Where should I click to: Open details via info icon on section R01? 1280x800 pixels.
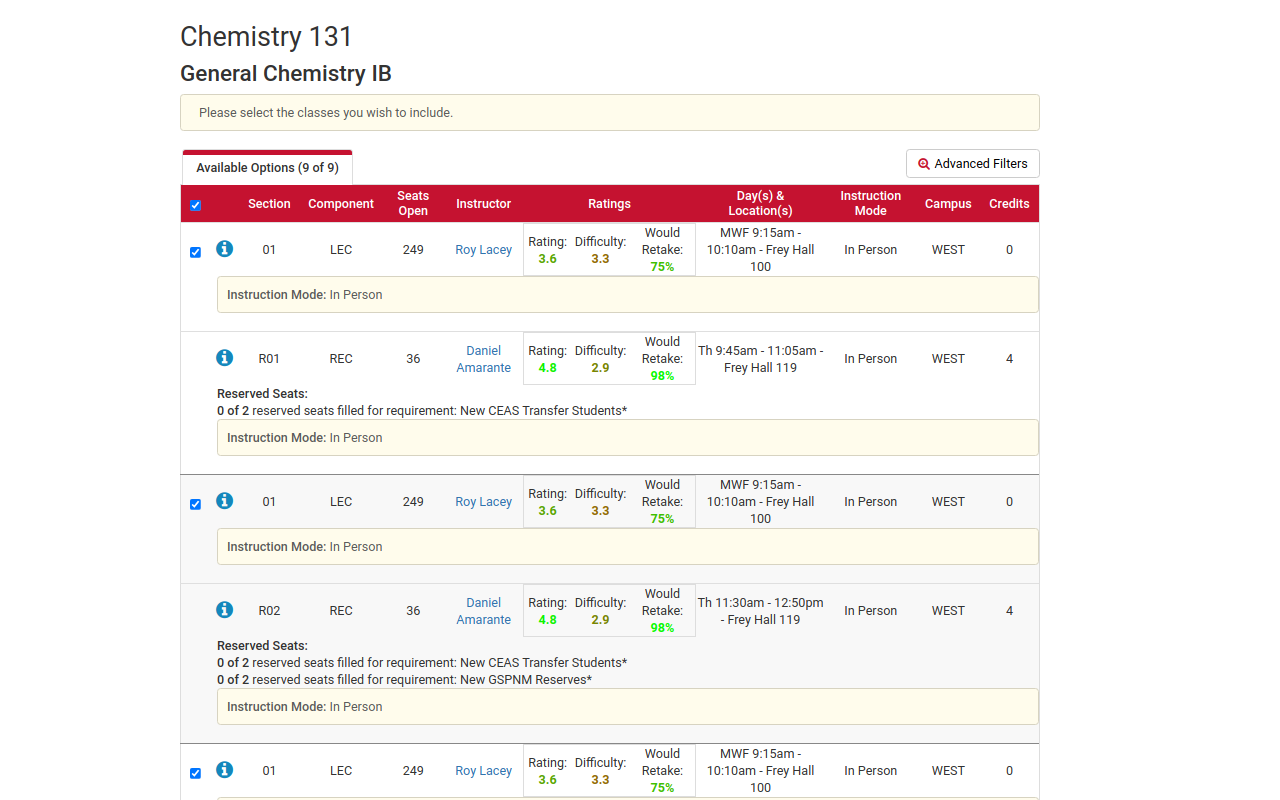click(x=224, y=357)
